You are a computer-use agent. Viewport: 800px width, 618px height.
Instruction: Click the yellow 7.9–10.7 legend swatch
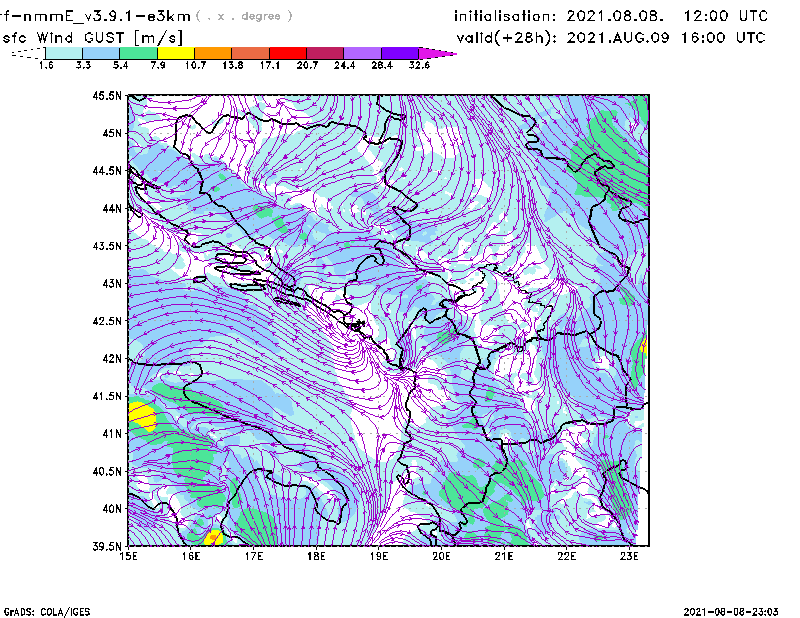[176, 53]
